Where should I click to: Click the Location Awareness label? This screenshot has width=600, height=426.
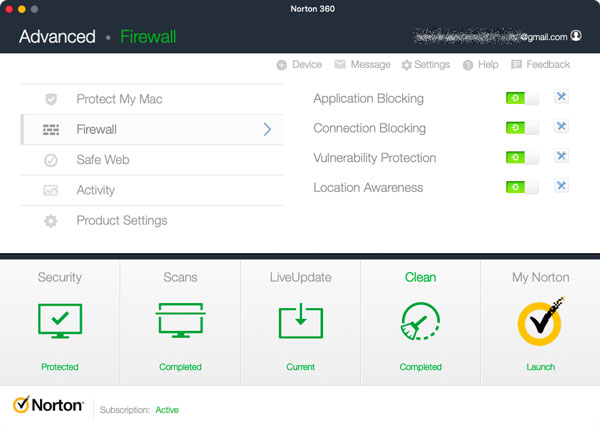(x=368, y=188)
